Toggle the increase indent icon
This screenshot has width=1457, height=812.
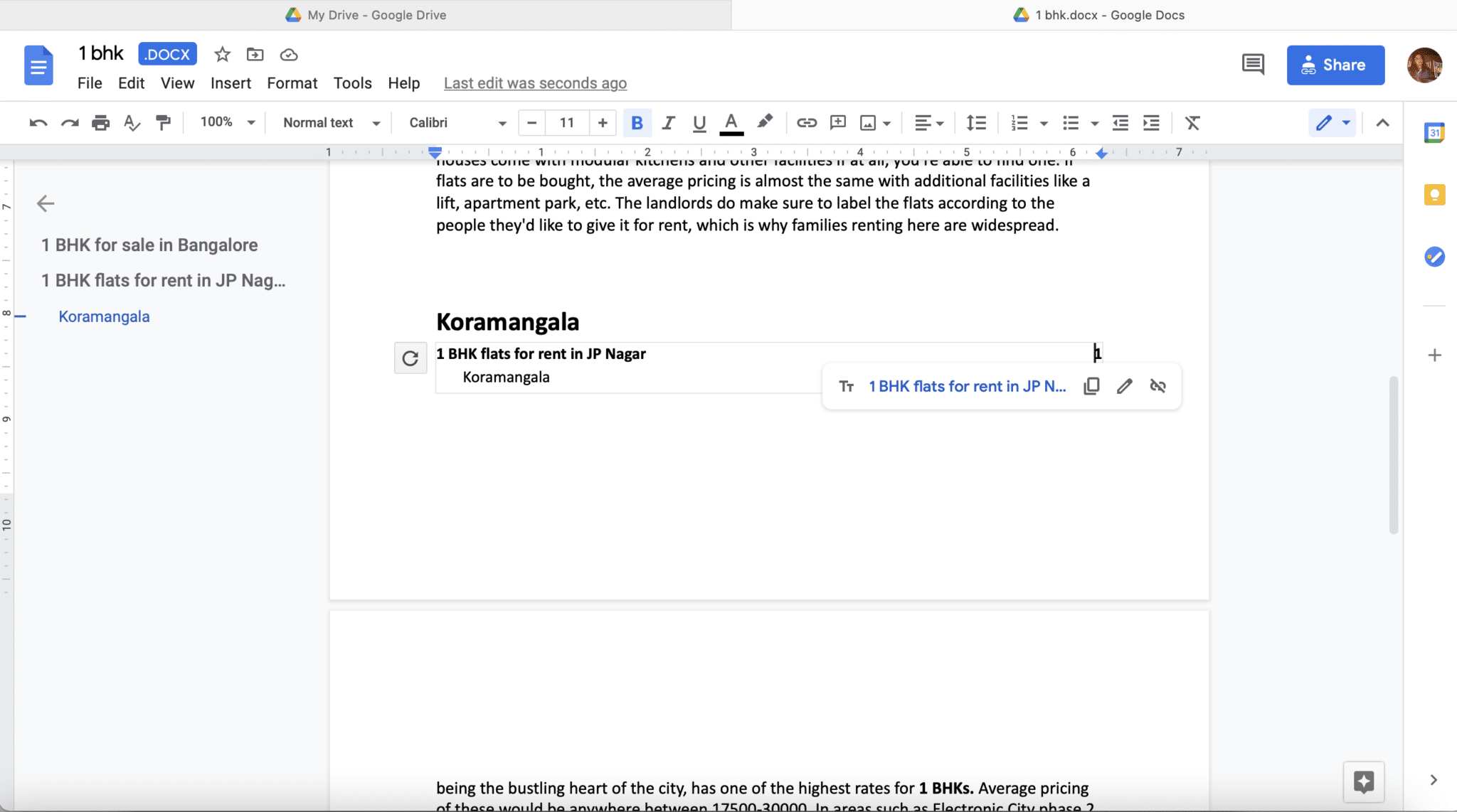tap(1151, 122)
